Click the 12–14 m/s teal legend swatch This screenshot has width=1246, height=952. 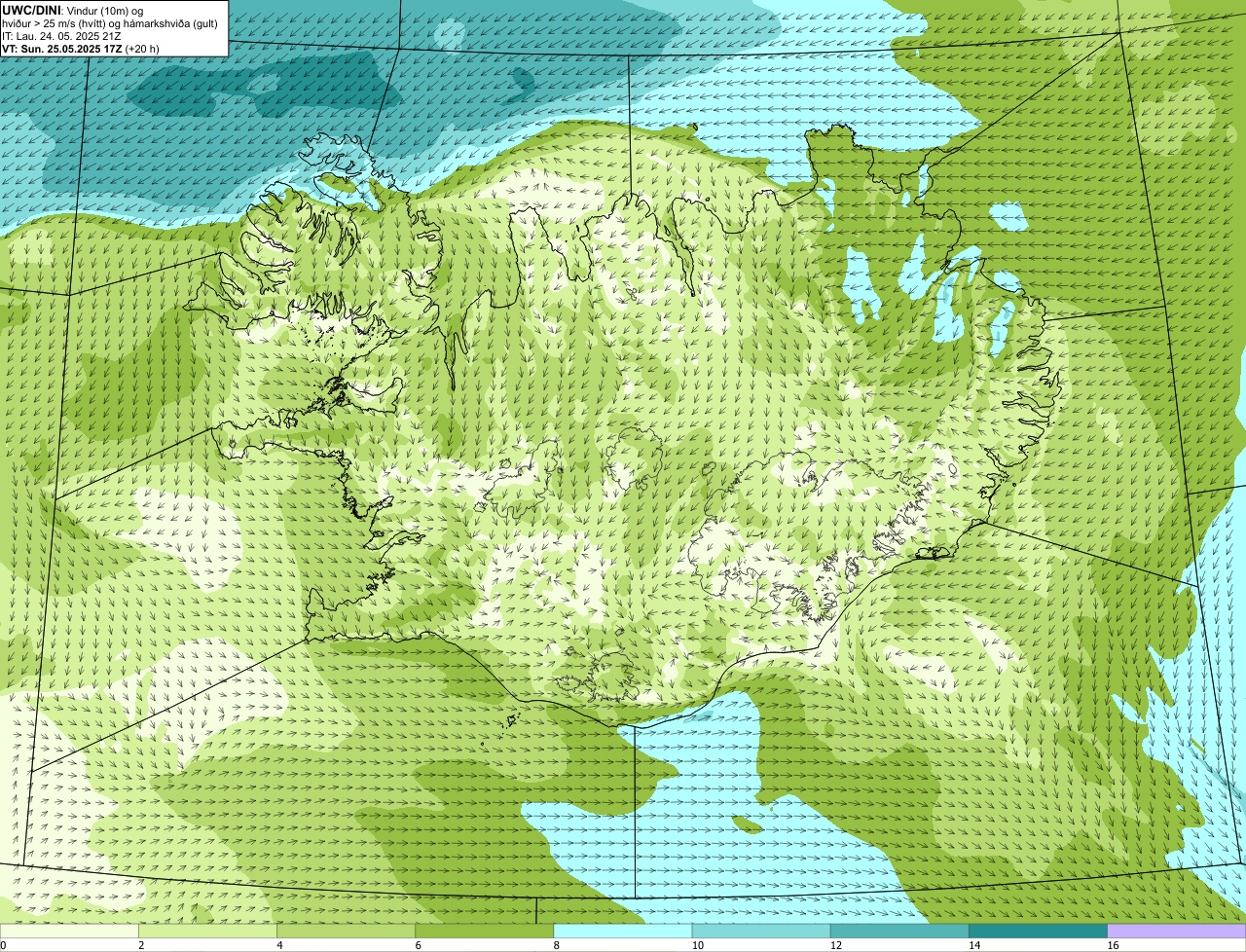pyautogui.click(x=899, y=931)
